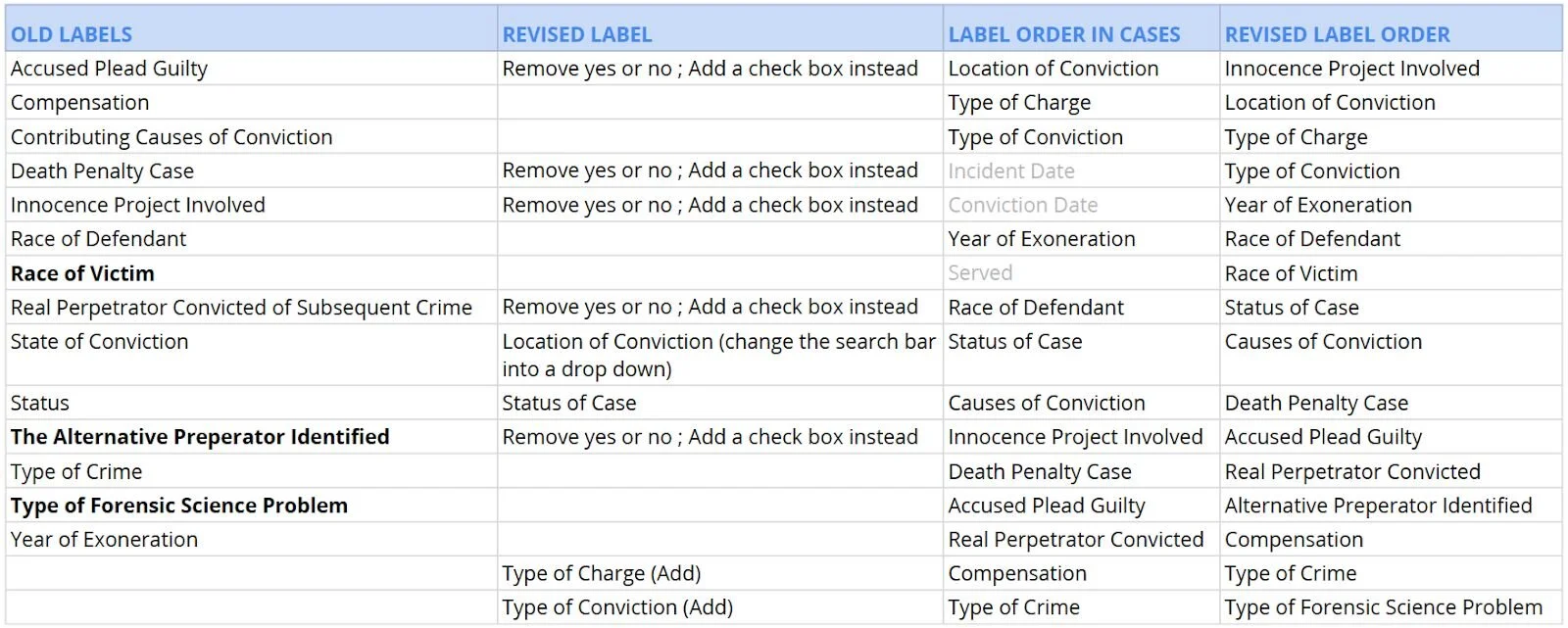
Task: Click the REVISED LABEL ORDER header
Action: tap(1391, 28)
